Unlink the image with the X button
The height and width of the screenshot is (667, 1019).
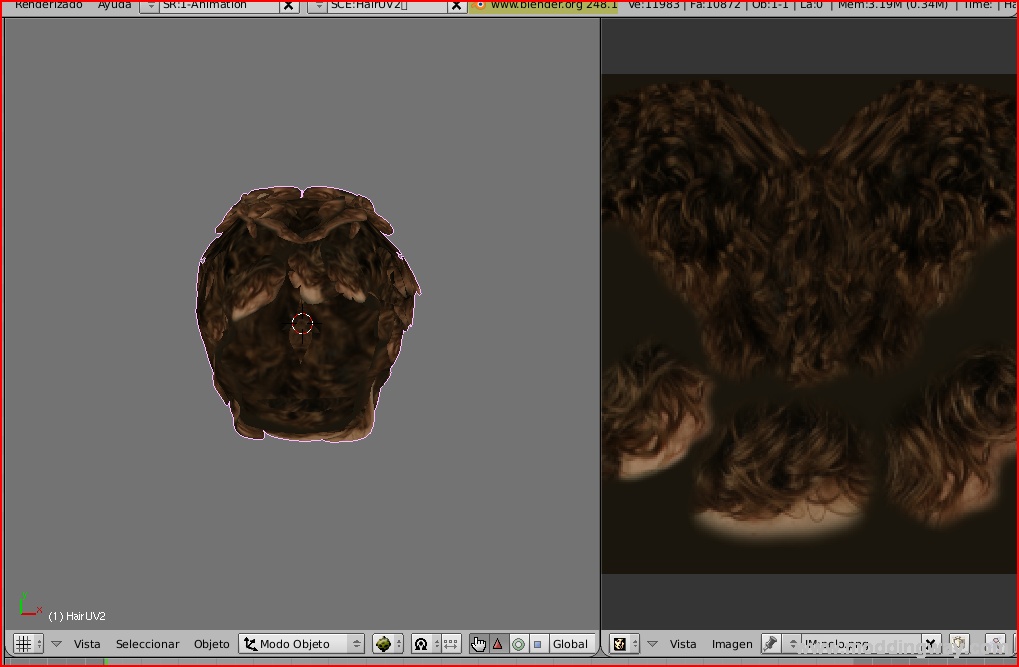coord(930,644)
